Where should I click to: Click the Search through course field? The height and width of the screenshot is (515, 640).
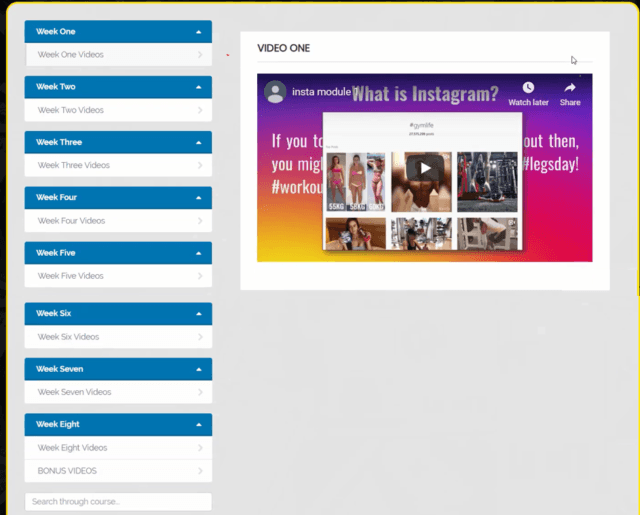(118, 502)
